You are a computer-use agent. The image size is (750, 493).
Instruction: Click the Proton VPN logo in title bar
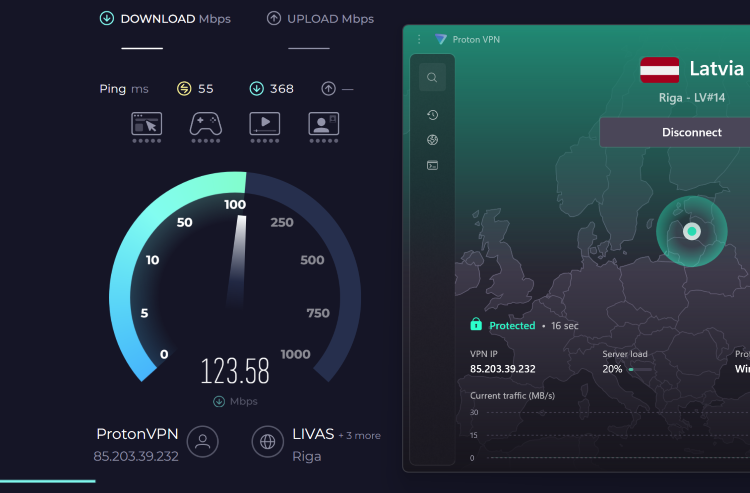[441, 39]
